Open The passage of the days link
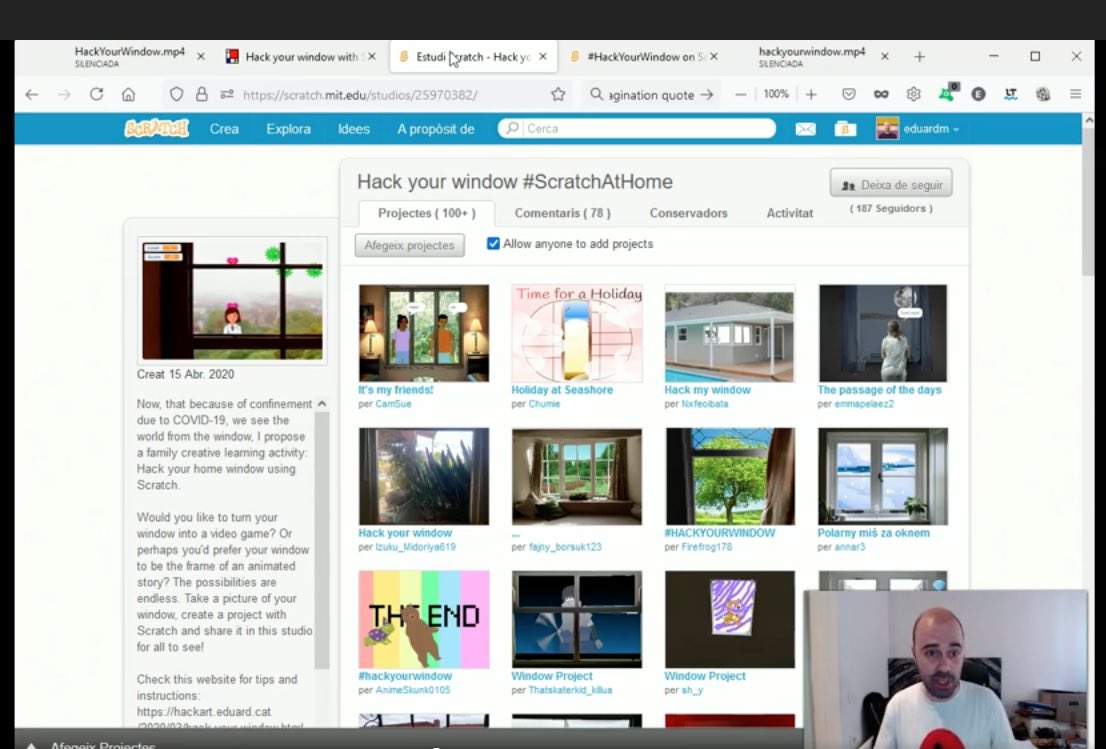 [x=879, y=390]
